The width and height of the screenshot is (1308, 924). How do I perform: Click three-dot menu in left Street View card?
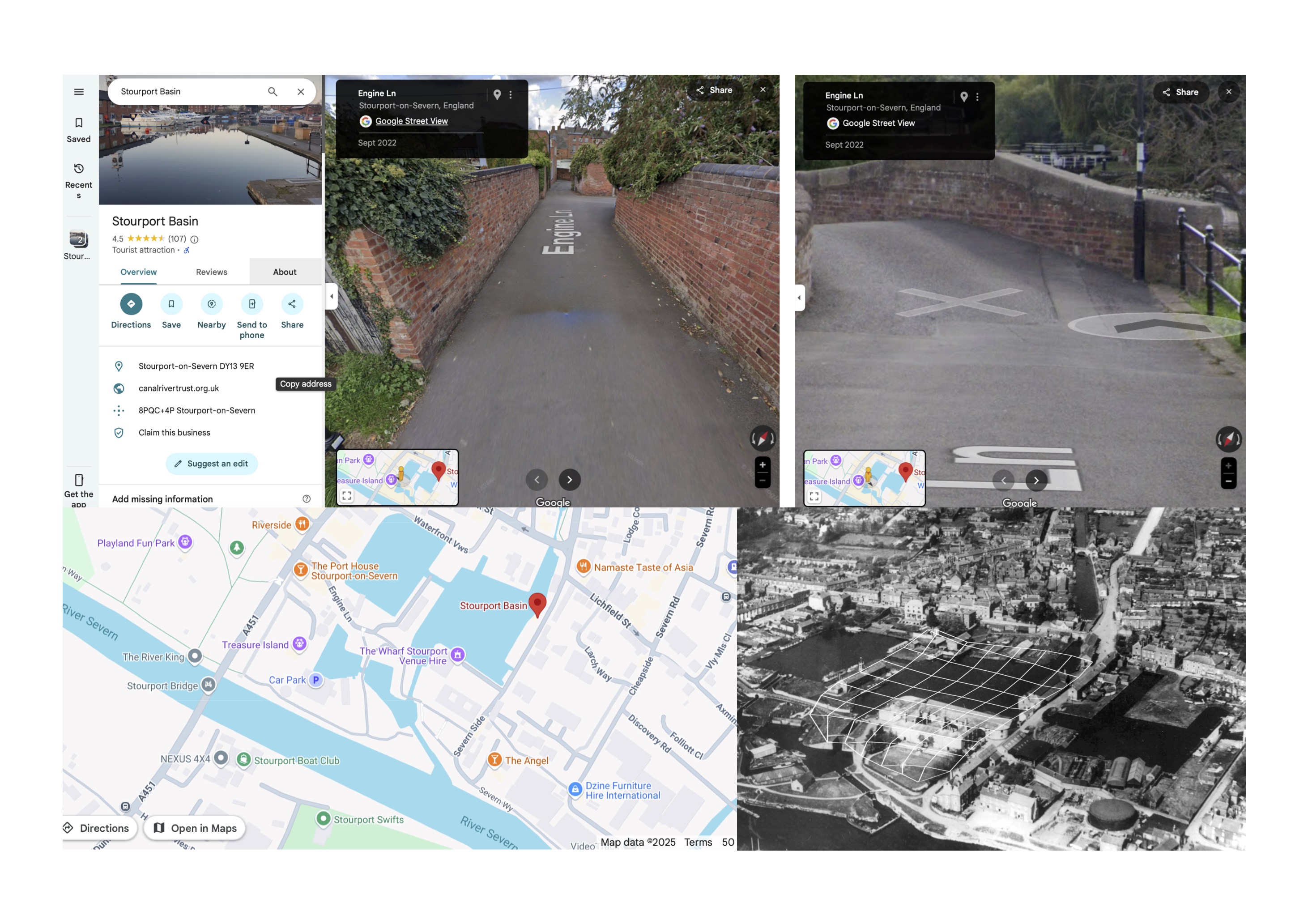coord(511,95)
